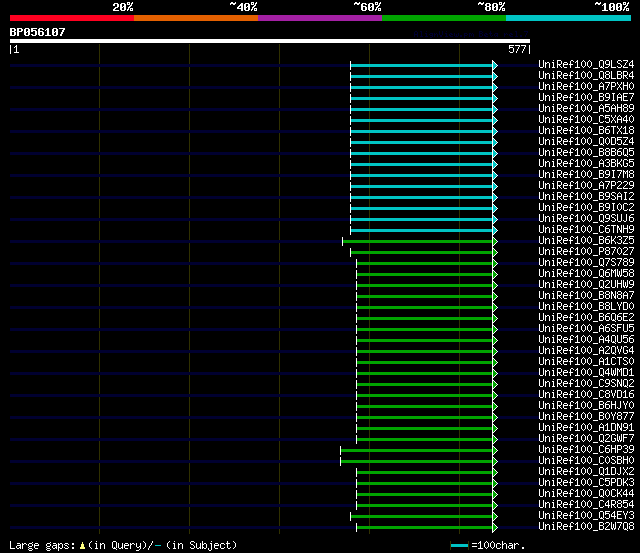Select the UniRef100_A1CTS0 label
Image resolution: width=640 pixels, height=553 pixels.
point(586,362)
